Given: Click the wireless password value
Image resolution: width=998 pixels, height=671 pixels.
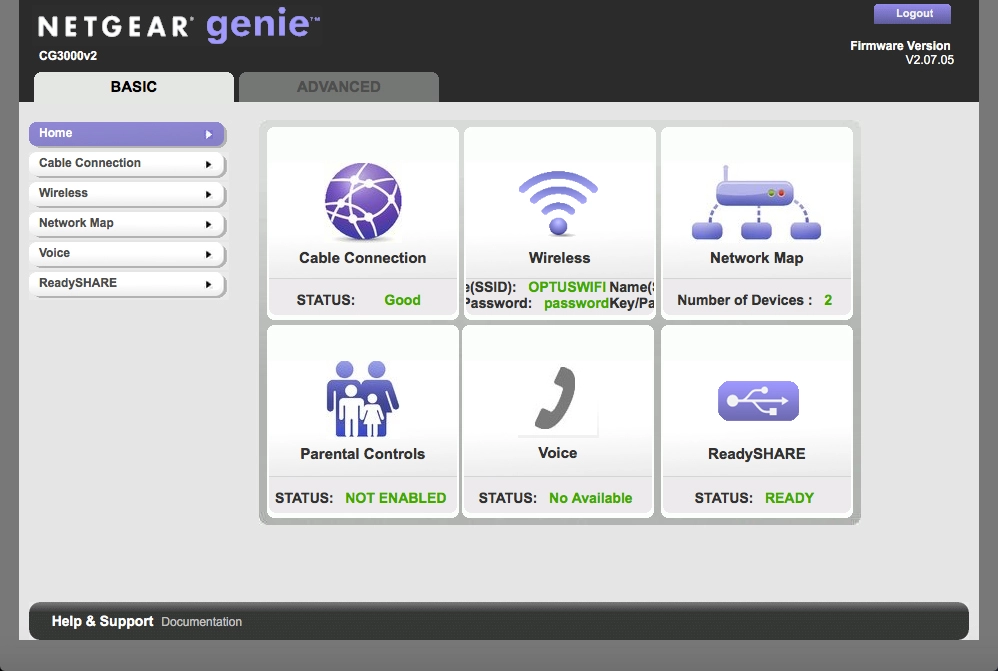Looking at the screenshot, I should click(x=577, y=303).
